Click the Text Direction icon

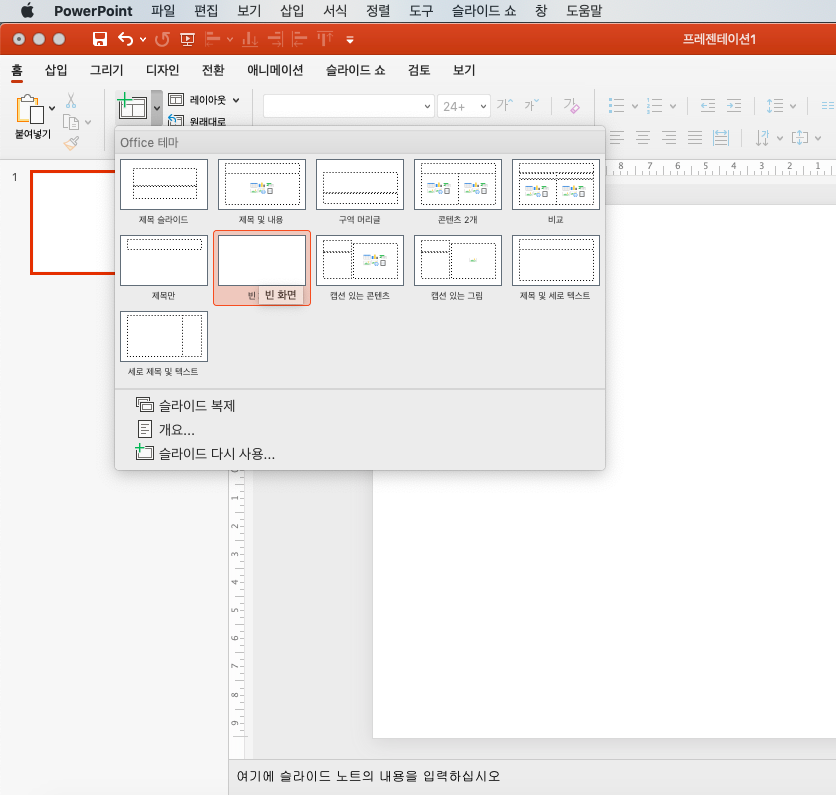coord(762,138)
